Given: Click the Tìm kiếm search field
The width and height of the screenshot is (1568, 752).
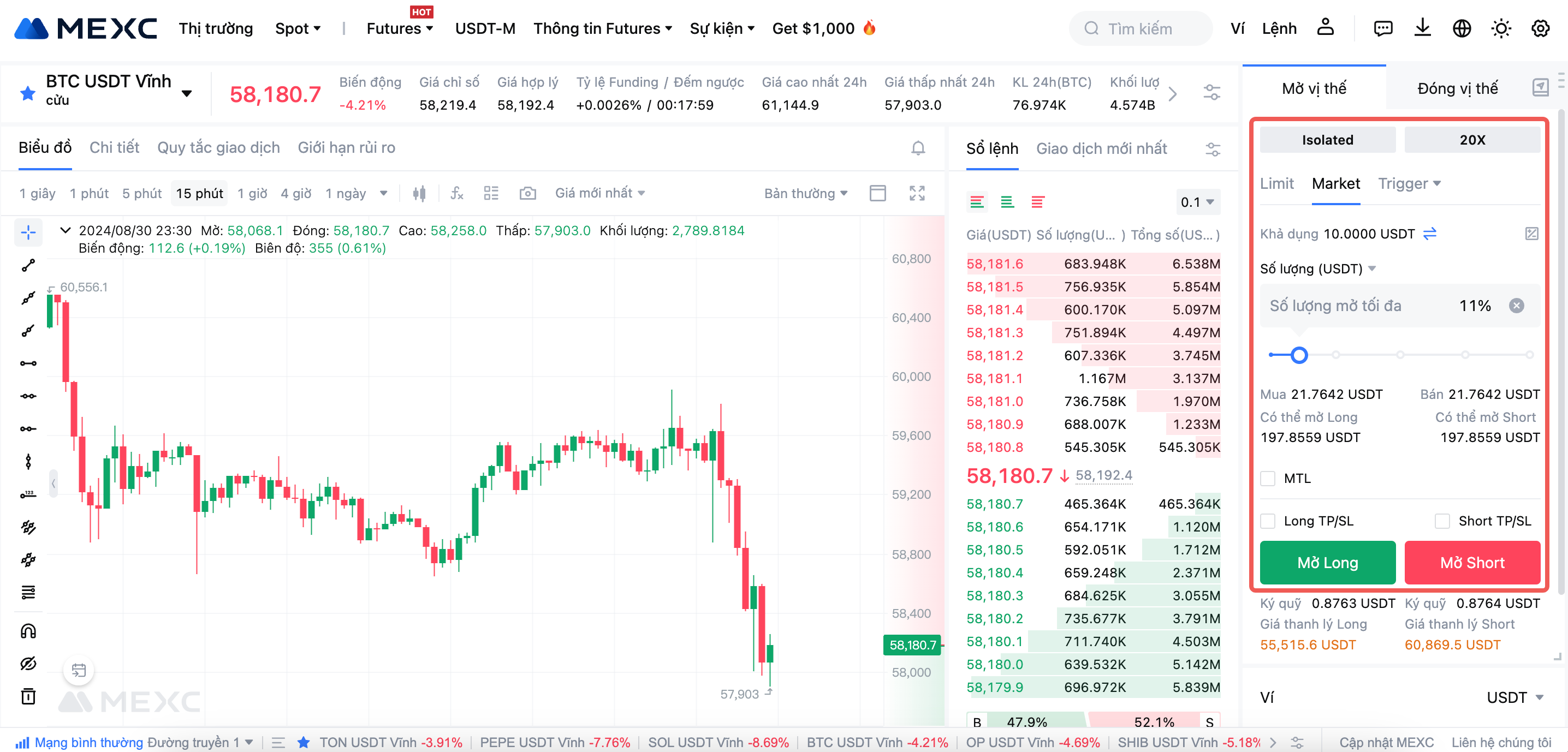Looking at the screenshot, I should 1141,28.
